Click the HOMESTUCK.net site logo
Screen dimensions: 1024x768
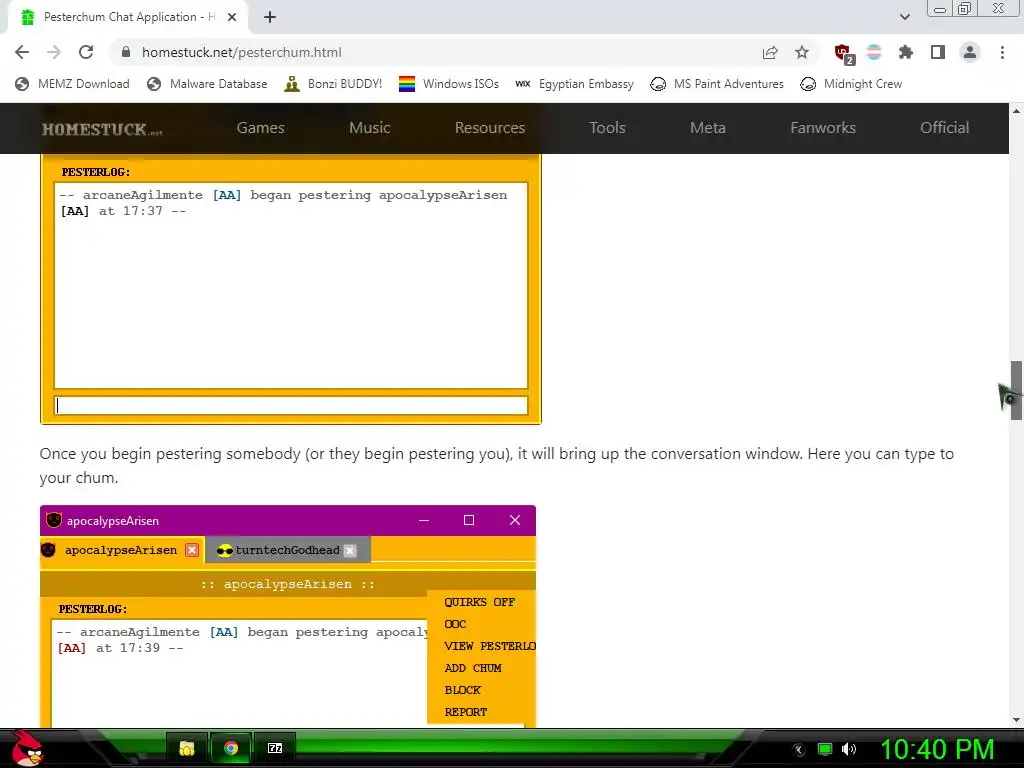click(x=102, y=129)
